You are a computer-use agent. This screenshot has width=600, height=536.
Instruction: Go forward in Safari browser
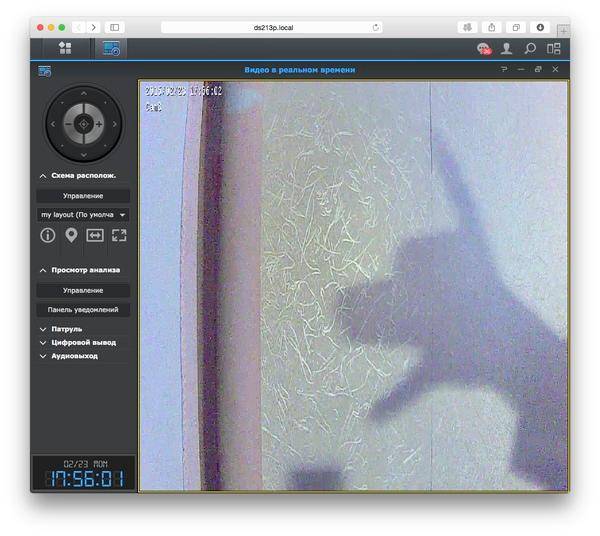93,28
